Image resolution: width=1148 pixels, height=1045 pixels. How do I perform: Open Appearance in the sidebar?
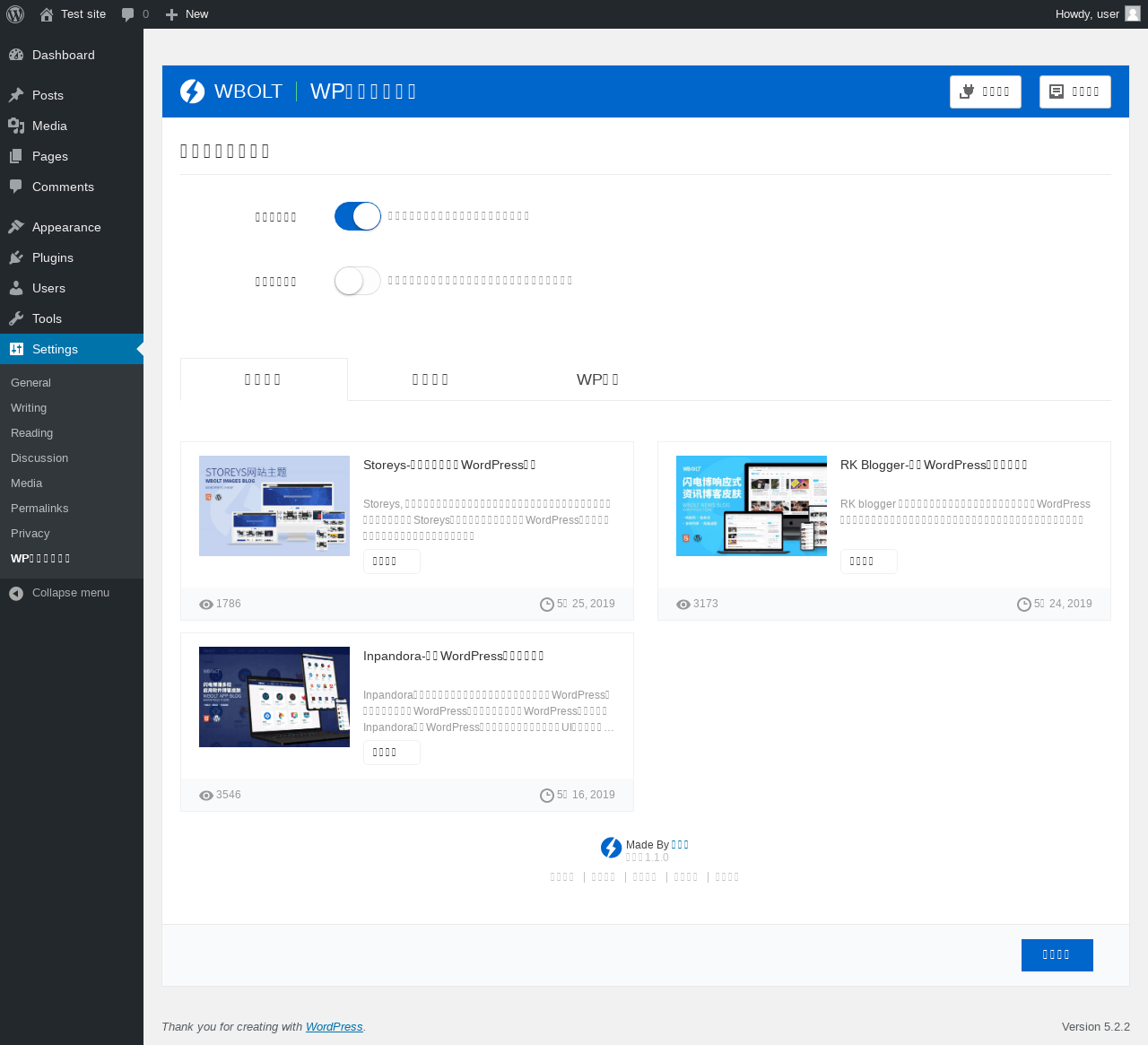click(72, 227)
